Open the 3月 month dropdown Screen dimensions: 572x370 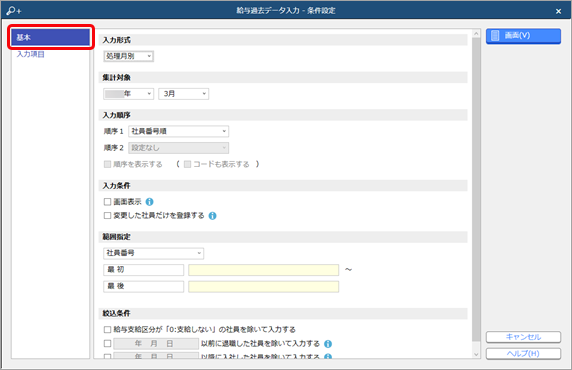pos(183,94)
